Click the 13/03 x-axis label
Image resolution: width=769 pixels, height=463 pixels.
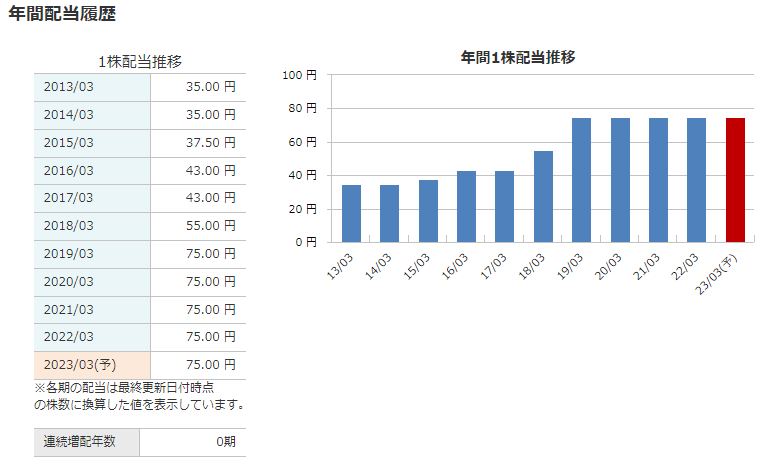tap(340, 266)
